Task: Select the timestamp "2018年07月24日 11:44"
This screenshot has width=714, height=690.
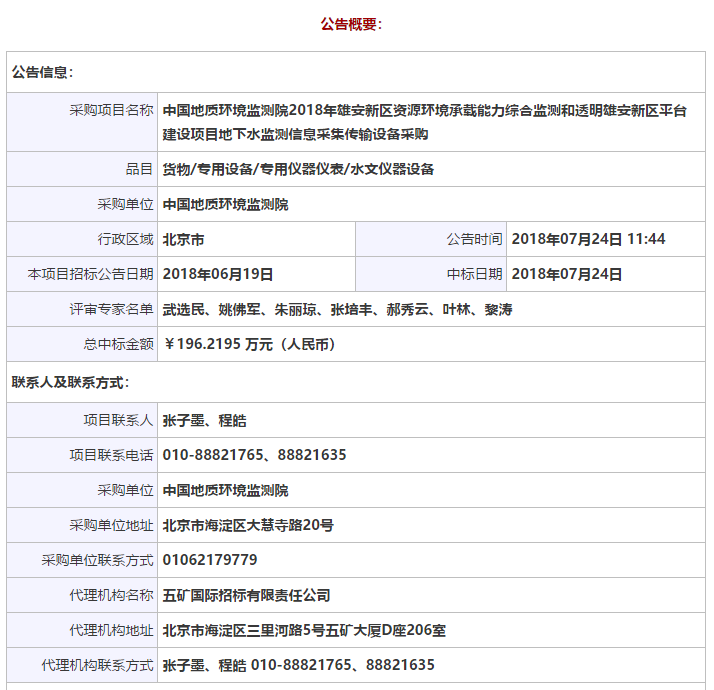Action: point(588,239)
